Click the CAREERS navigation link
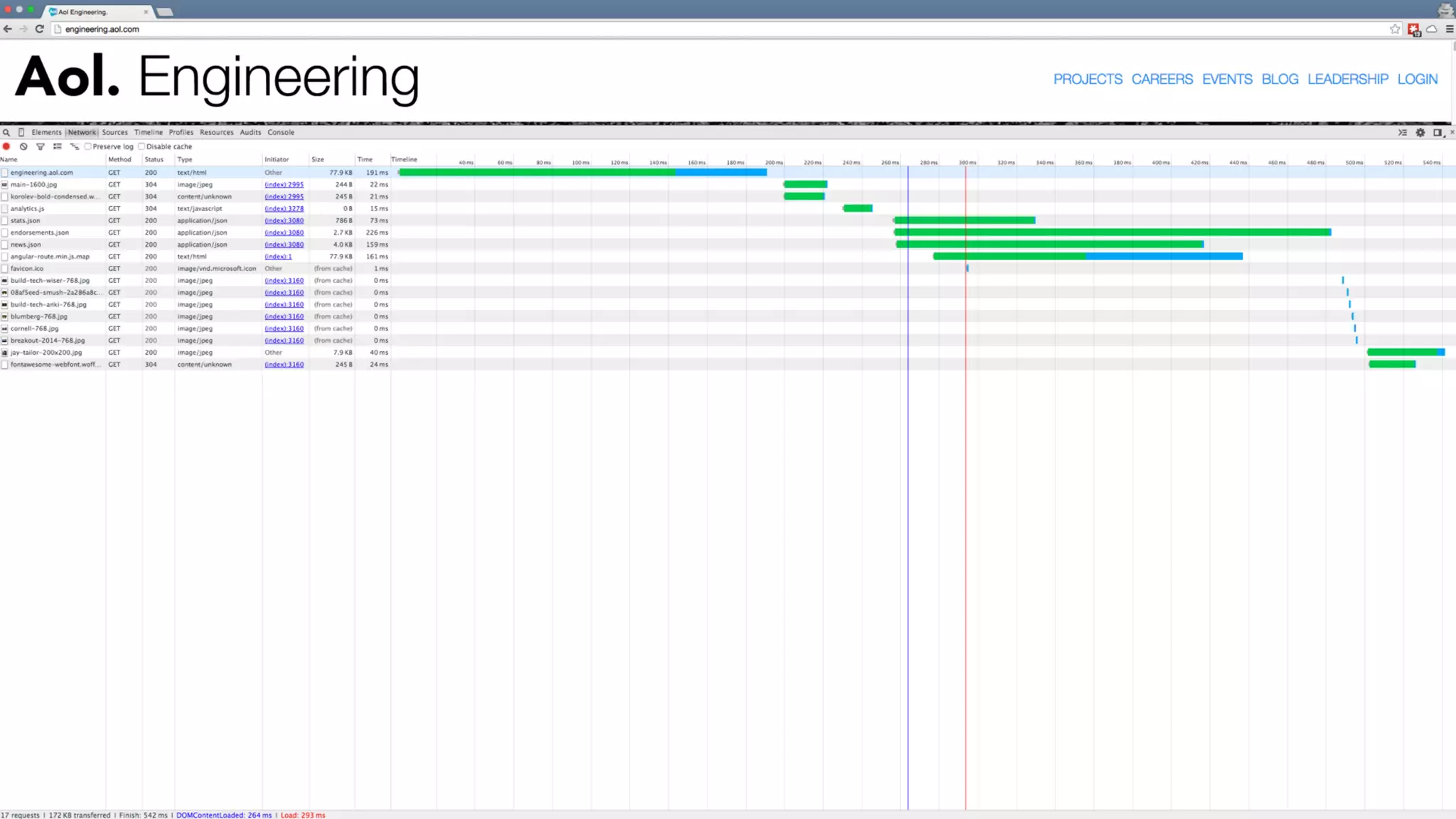 click(x=1162, y=79)
